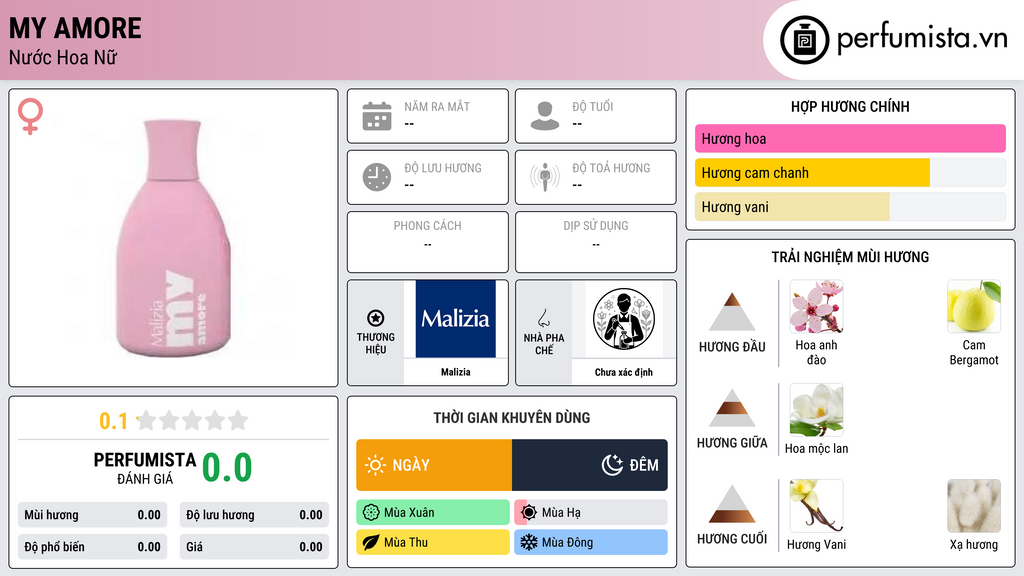This screenshot has width=1024, height=576.
Task: Select the Hương hoa accord bar
Action: [x=850, y=138]
